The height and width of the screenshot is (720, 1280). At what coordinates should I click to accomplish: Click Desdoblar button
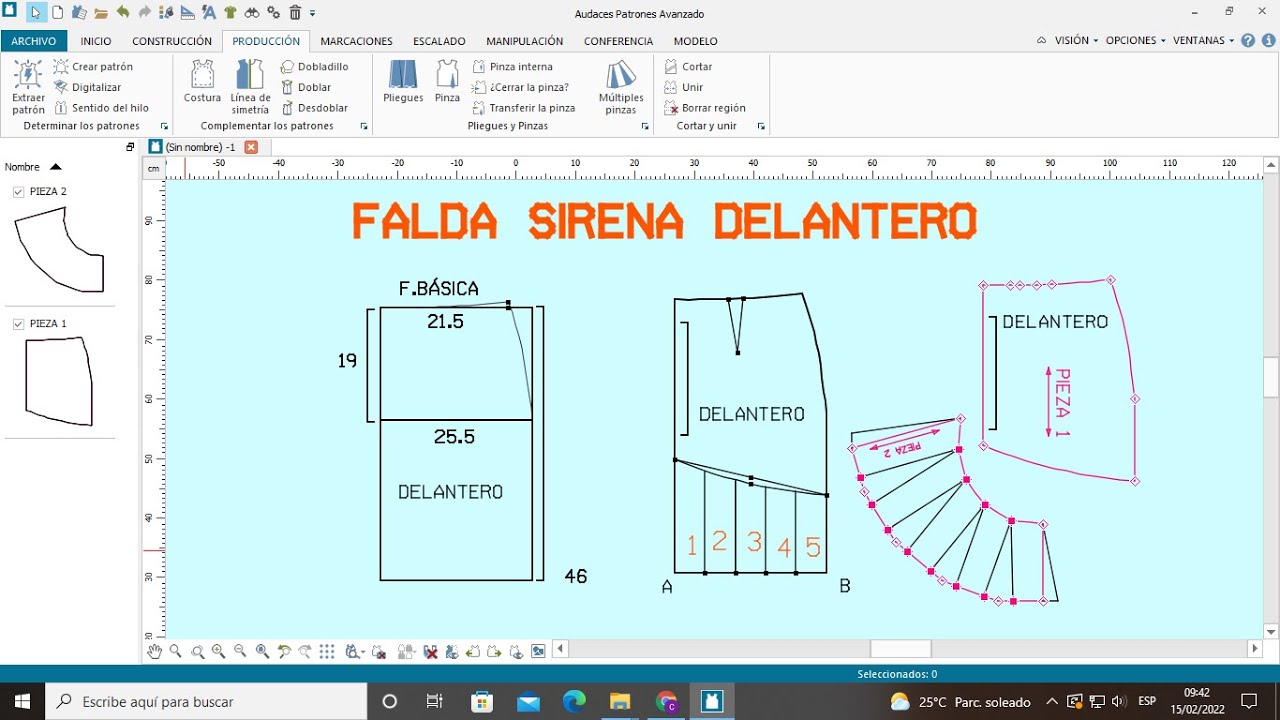click(314, 108)
